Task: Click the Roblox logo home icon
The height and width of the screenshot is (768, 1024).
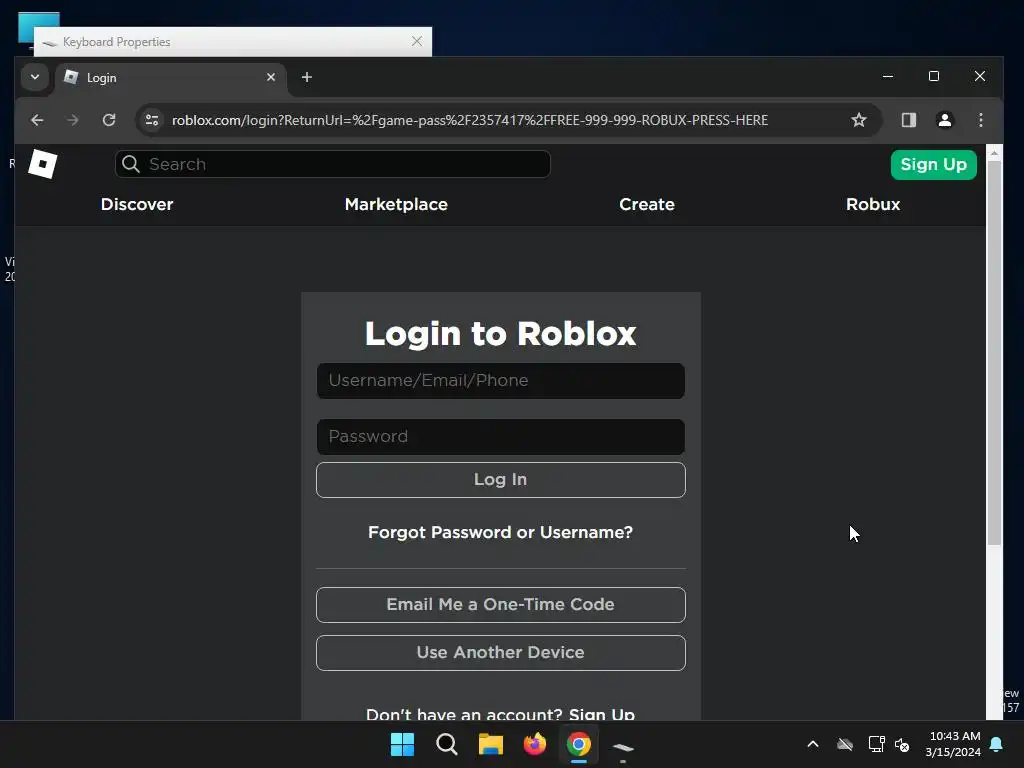Action: point(42,164)
